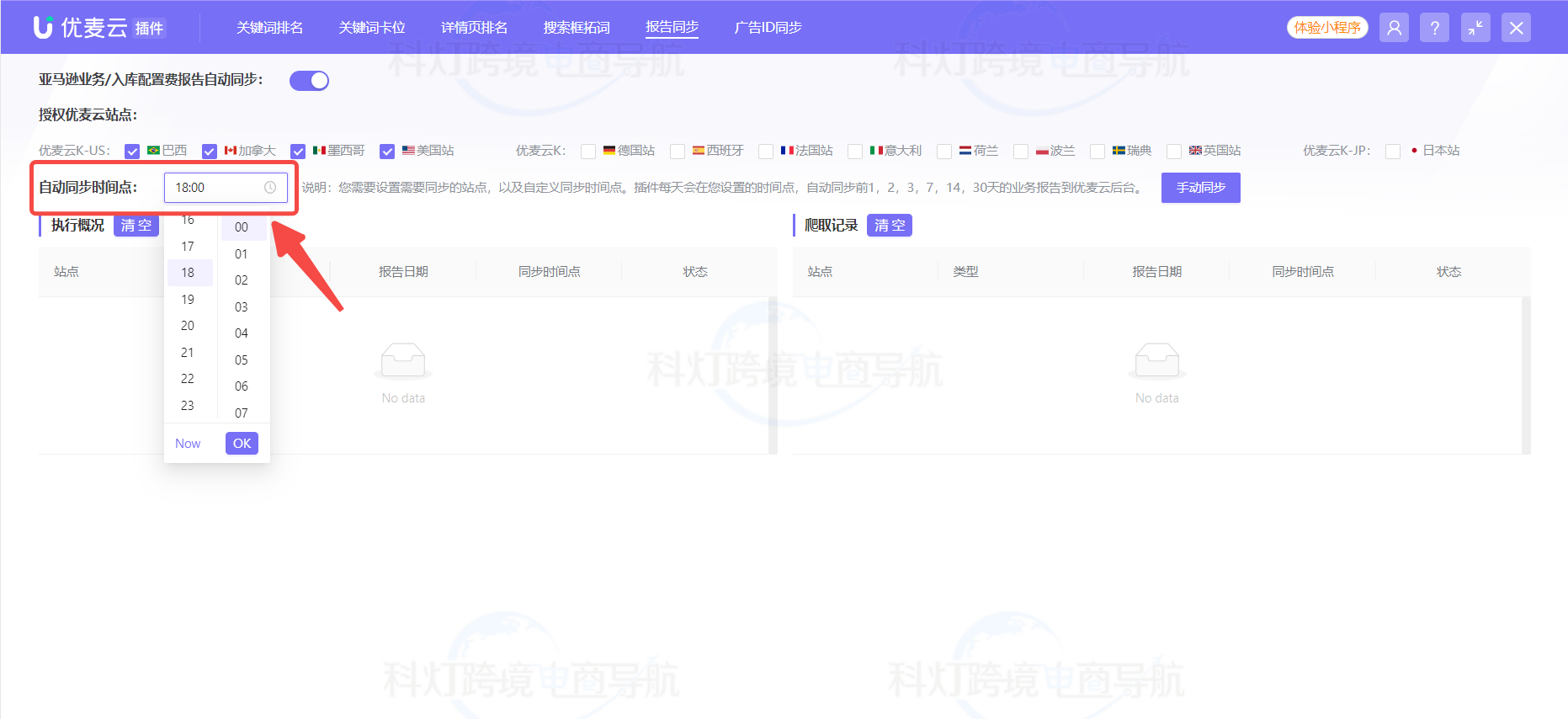Screen dimensions: 1568x719
Task: Uncheck the 美国站 site checkbox
Action: tap(387, 152)
